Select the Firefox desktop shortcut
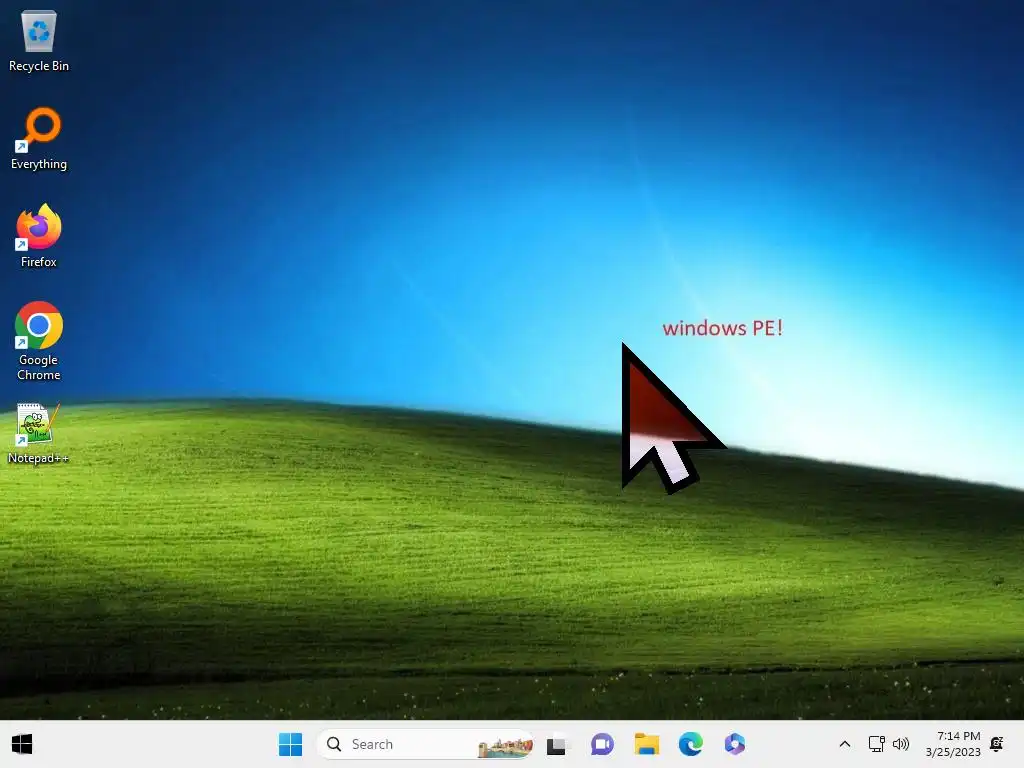The width and height of the screenshot is (1024, 768). [39, 236]
